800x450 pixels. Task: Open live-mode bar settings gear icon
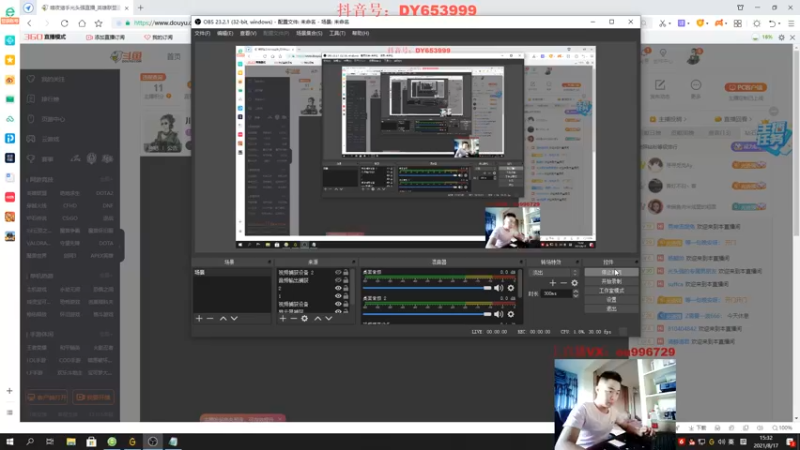781,37
